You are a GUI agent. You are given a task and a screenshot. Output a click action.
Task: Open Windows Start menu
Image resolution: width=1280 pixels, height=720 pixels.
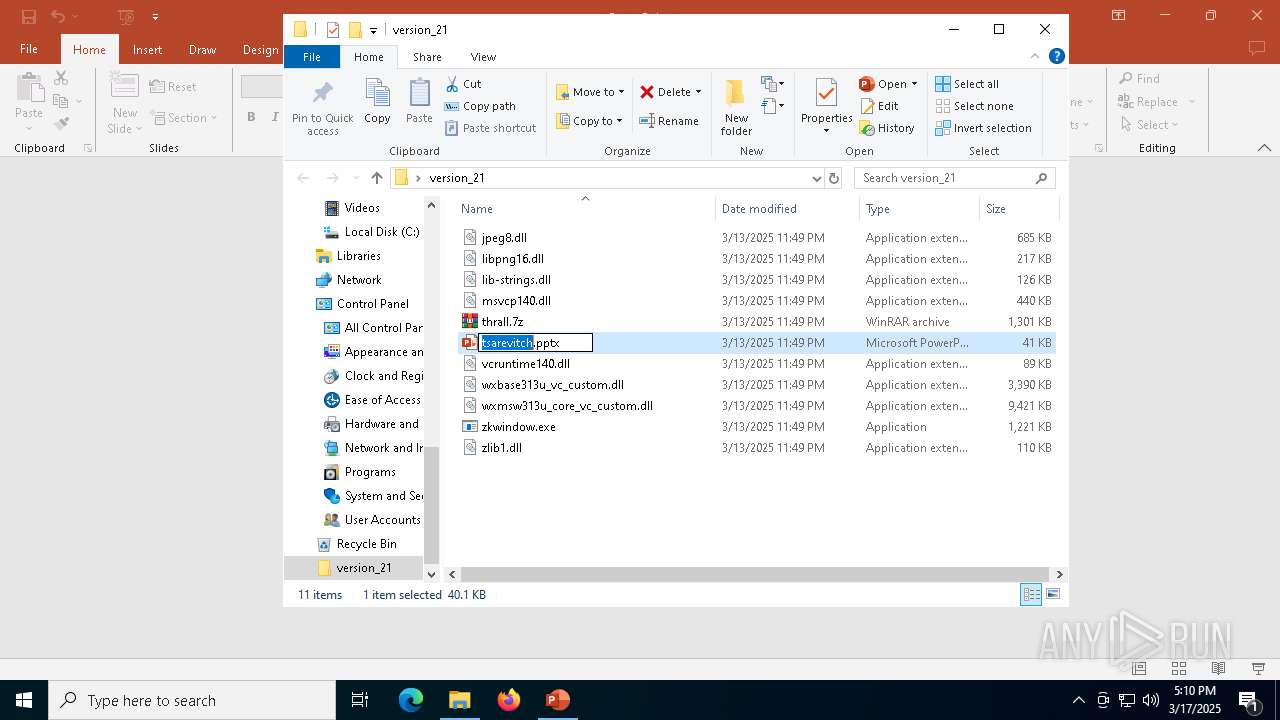coord(24,700)
